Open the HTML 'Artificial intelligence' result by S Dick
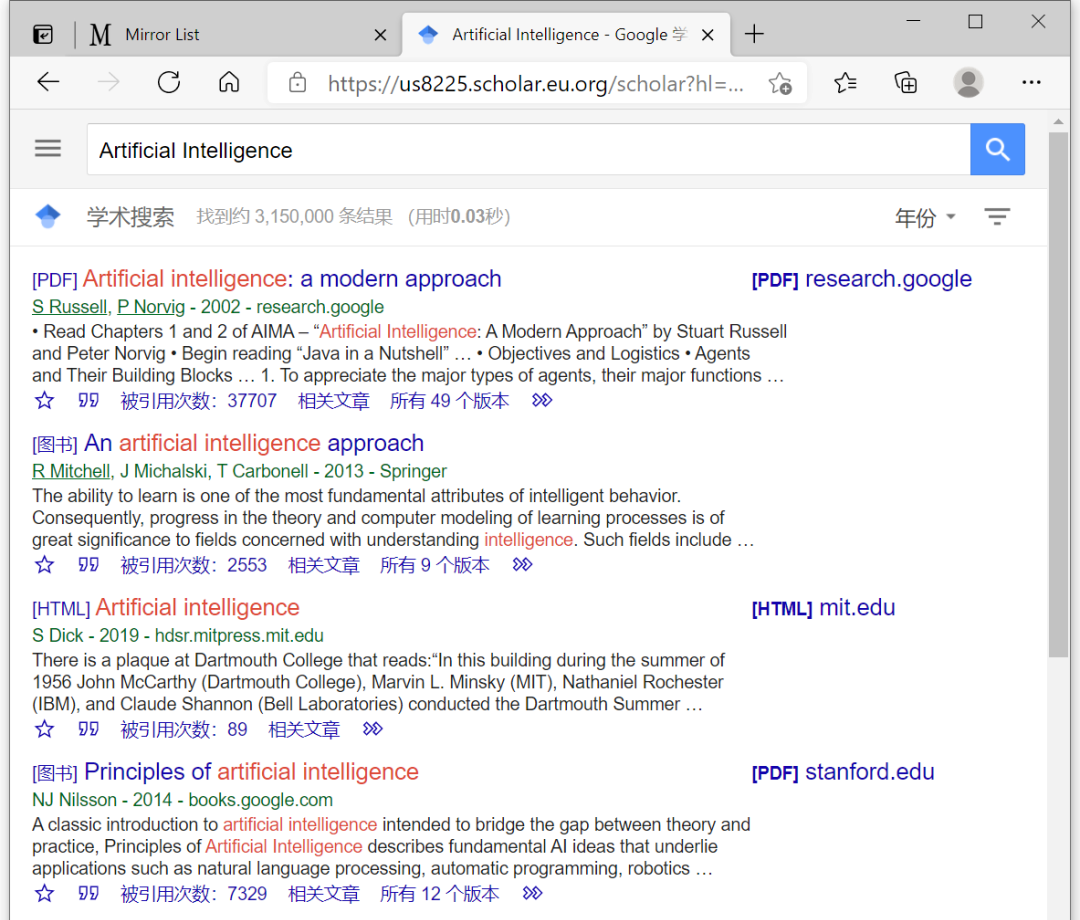Viewport: 1080px width, 920px height. [198, 607]
